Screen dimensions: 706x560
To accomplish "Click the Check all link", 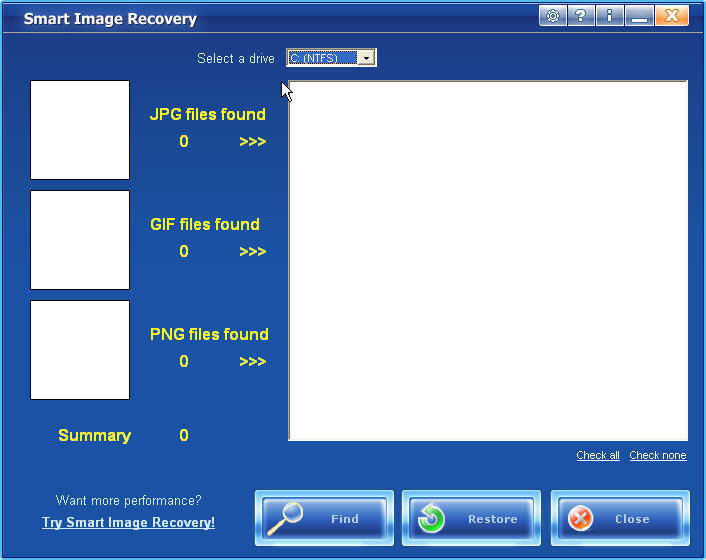I will (598, 455).
